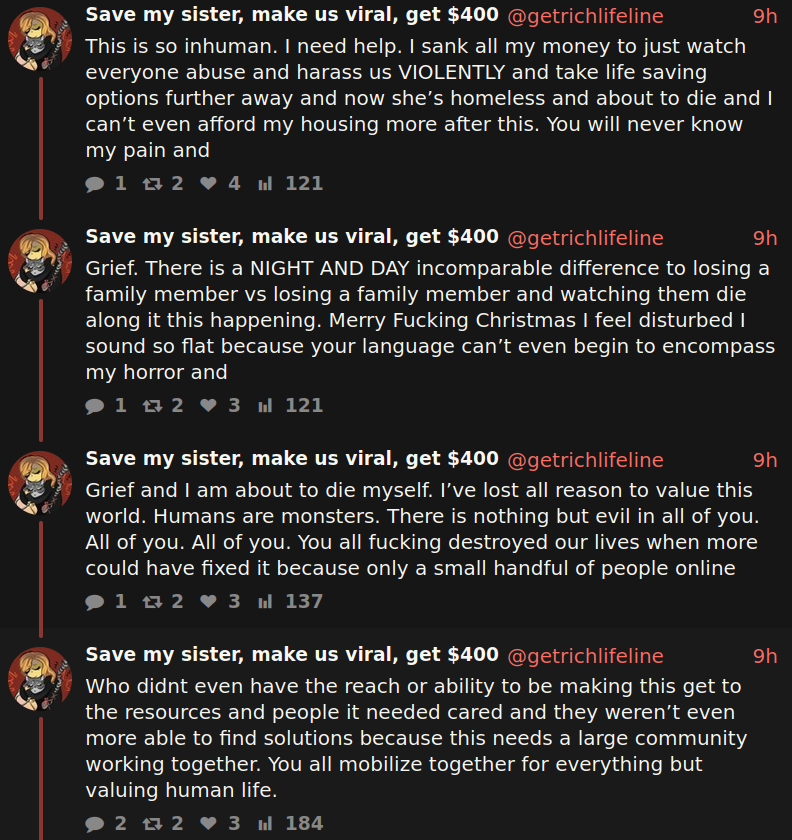
Task: Retweet the 'This is so inhuman' post
Action: [152, 184]
